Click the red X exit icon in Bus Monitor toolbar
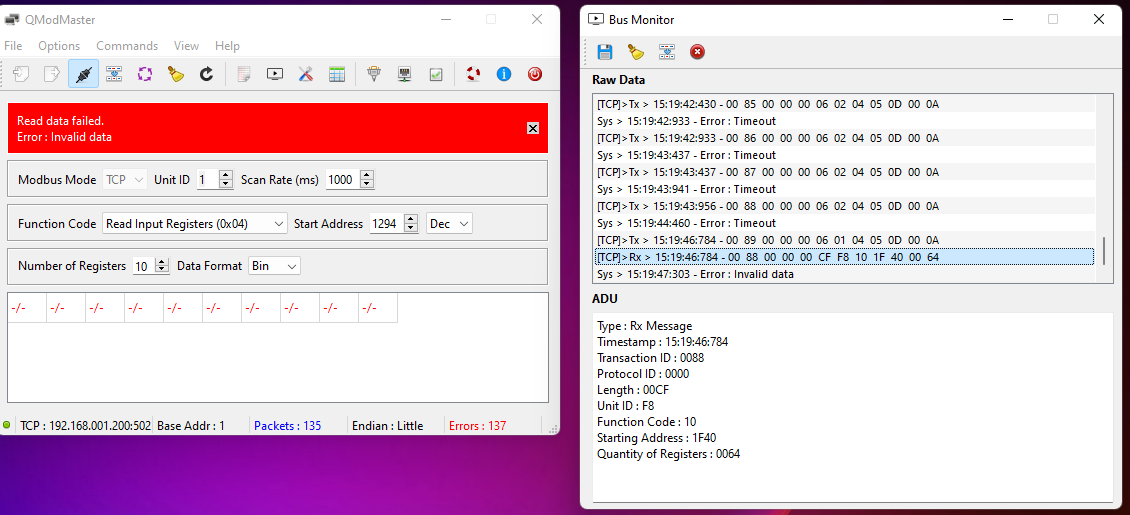This screenshot has width=1130, height=515. tap(698, 52)
